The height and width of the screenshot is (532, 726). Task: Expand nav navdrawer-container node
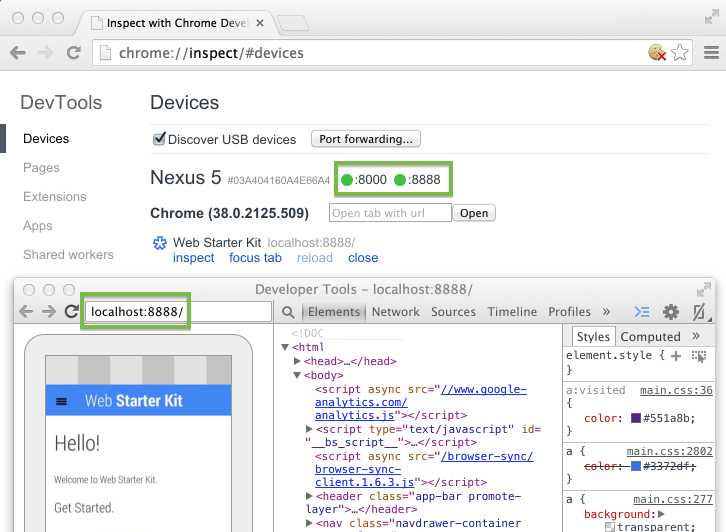(309, 523)
